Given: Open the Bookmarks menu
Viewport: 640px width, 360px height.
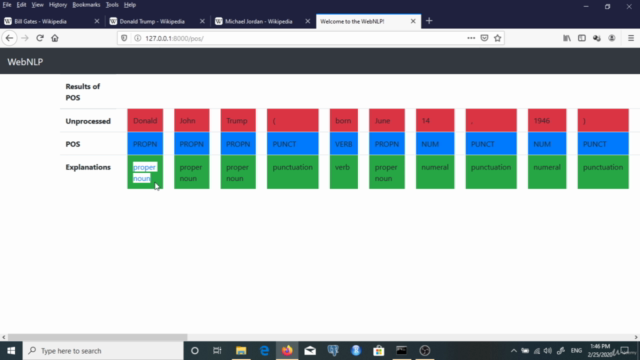Looking at the screenshot, I should tap(86, 5).
